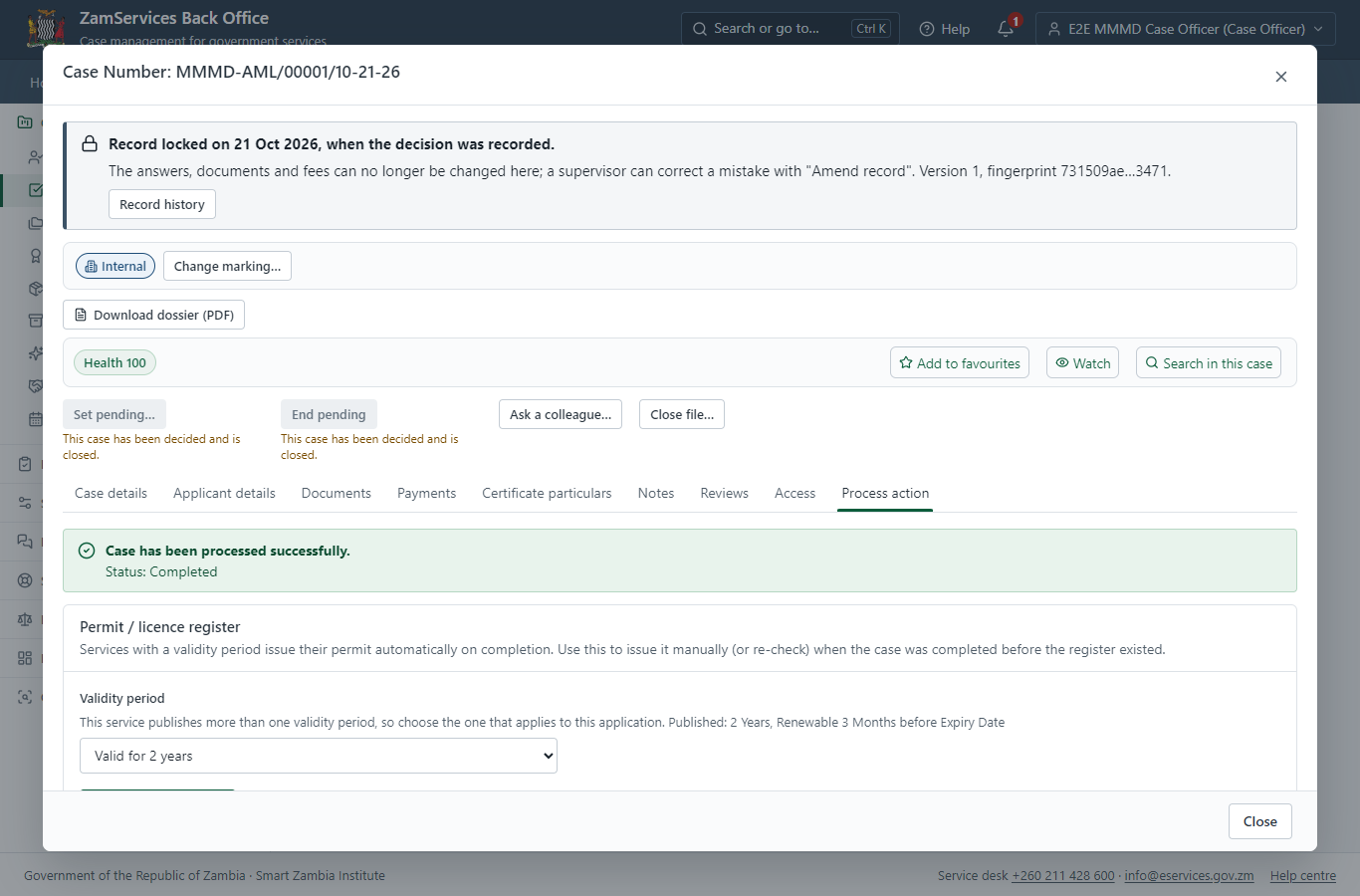Open the Validity period dropdown

coord(319,756)
